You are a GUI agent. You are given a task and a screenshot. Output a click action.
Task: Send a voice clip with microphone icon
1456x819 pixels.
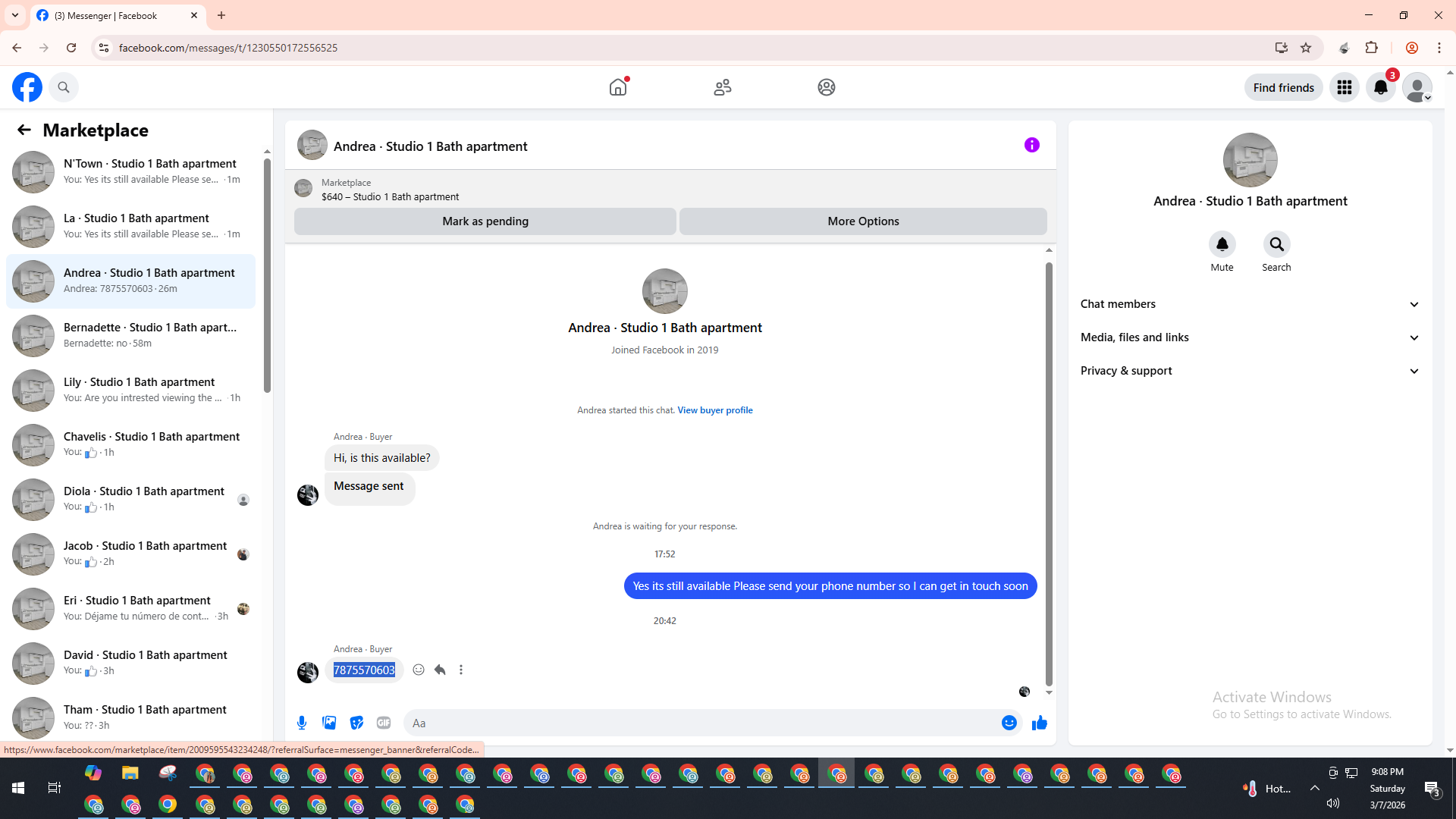(x=302, y=723)
